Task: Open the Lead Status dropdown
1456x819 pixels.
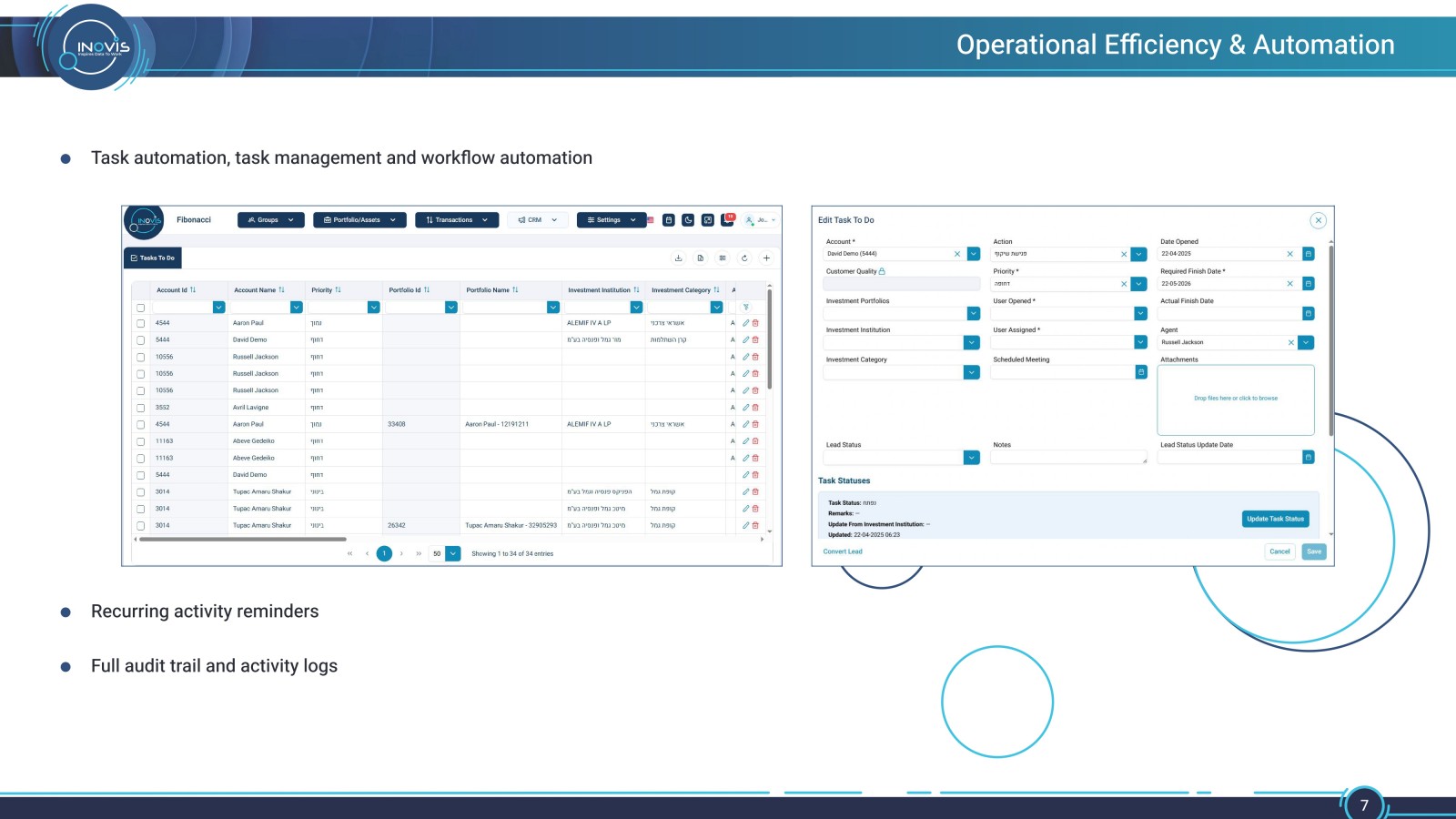Action: point(972,457)
